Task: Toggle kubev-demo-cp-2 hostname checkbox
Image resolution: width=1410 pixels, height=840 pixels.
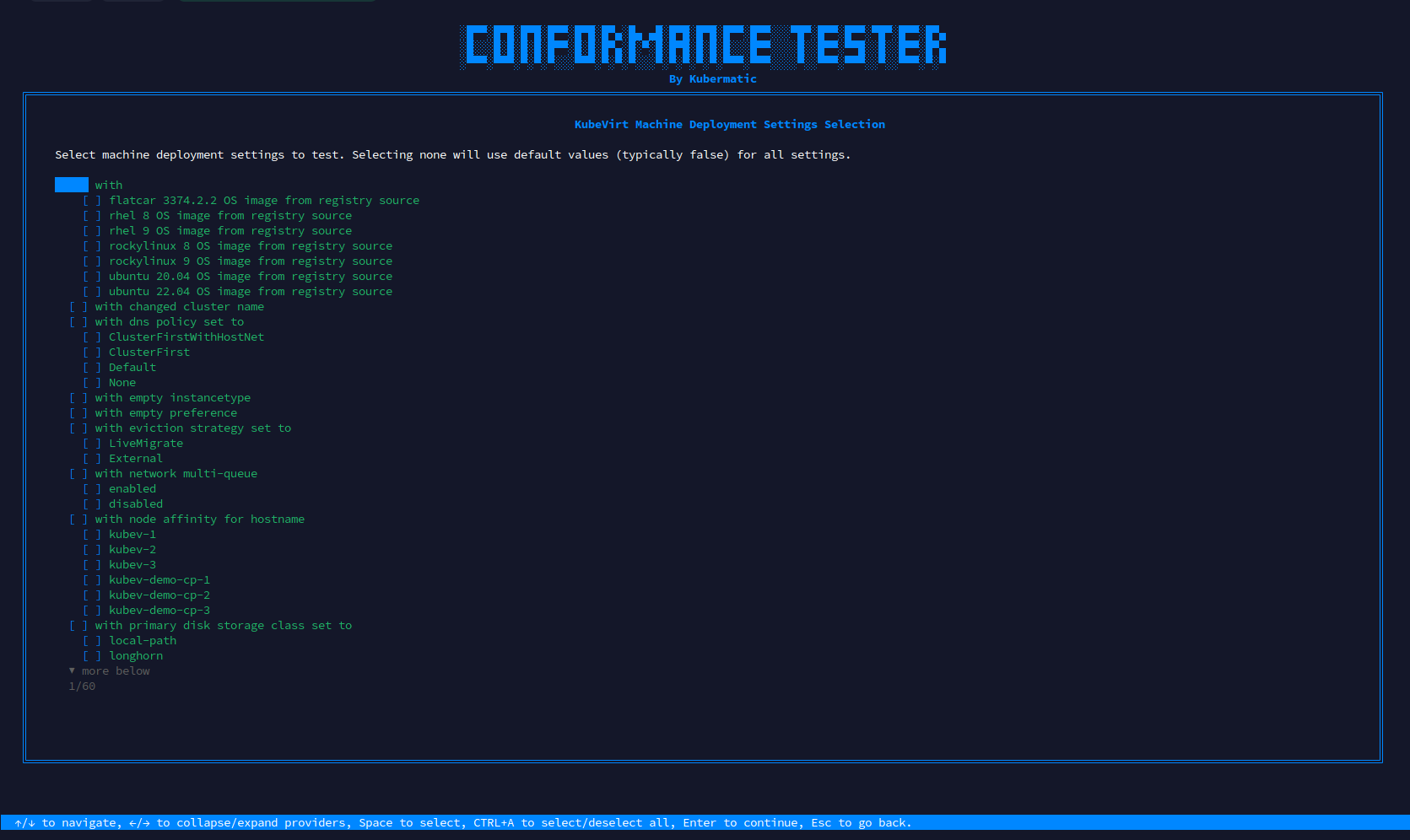Action: (x=91, y=595)
